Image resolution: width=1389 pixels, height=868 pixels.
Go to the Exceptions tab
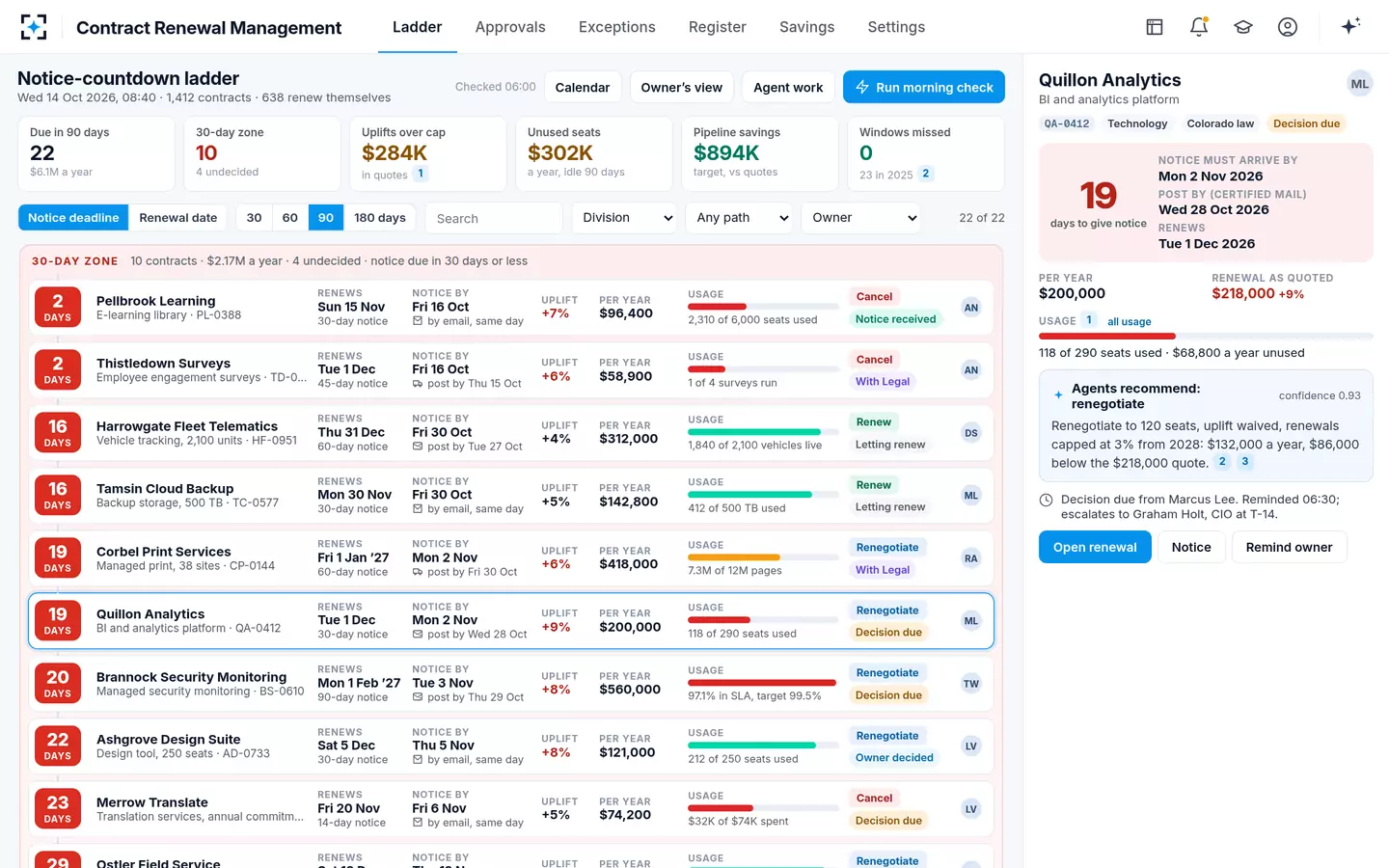(x=617, y=27)
